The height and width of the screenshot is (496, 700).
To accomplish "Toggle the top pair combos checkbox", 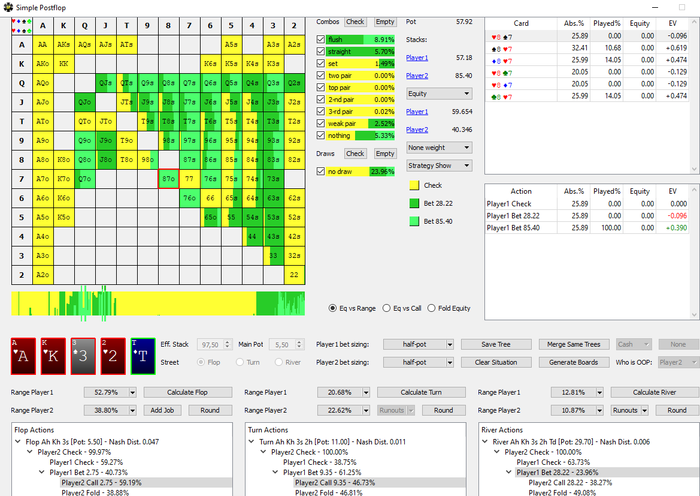I will tap(321, 88).
